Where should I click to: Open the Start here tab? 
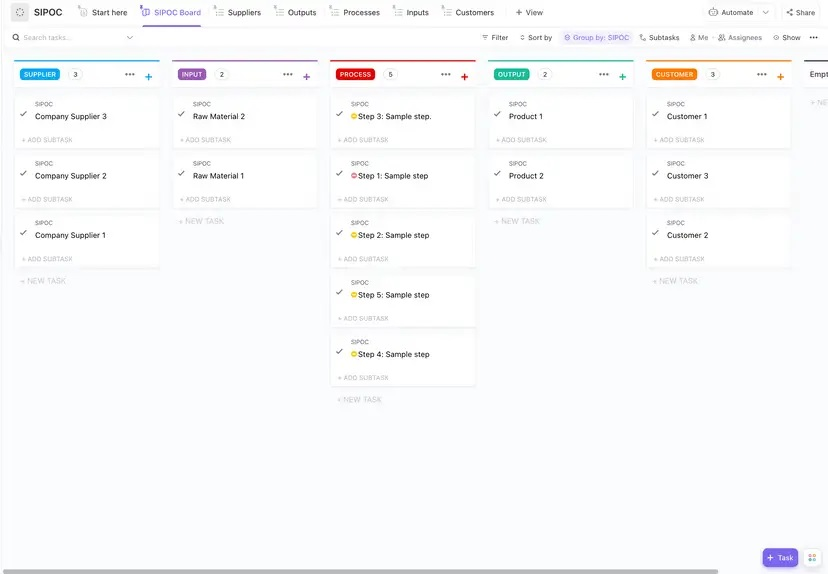tap(103, 12)
